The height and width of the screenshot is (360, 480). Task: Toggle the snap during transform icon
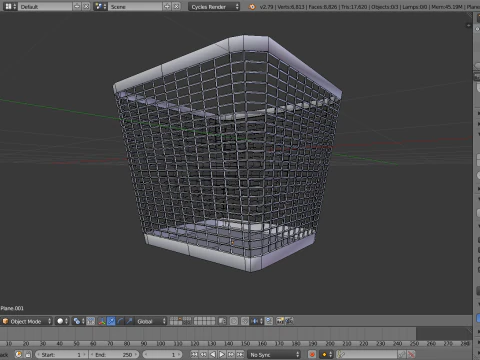[245, 321]
